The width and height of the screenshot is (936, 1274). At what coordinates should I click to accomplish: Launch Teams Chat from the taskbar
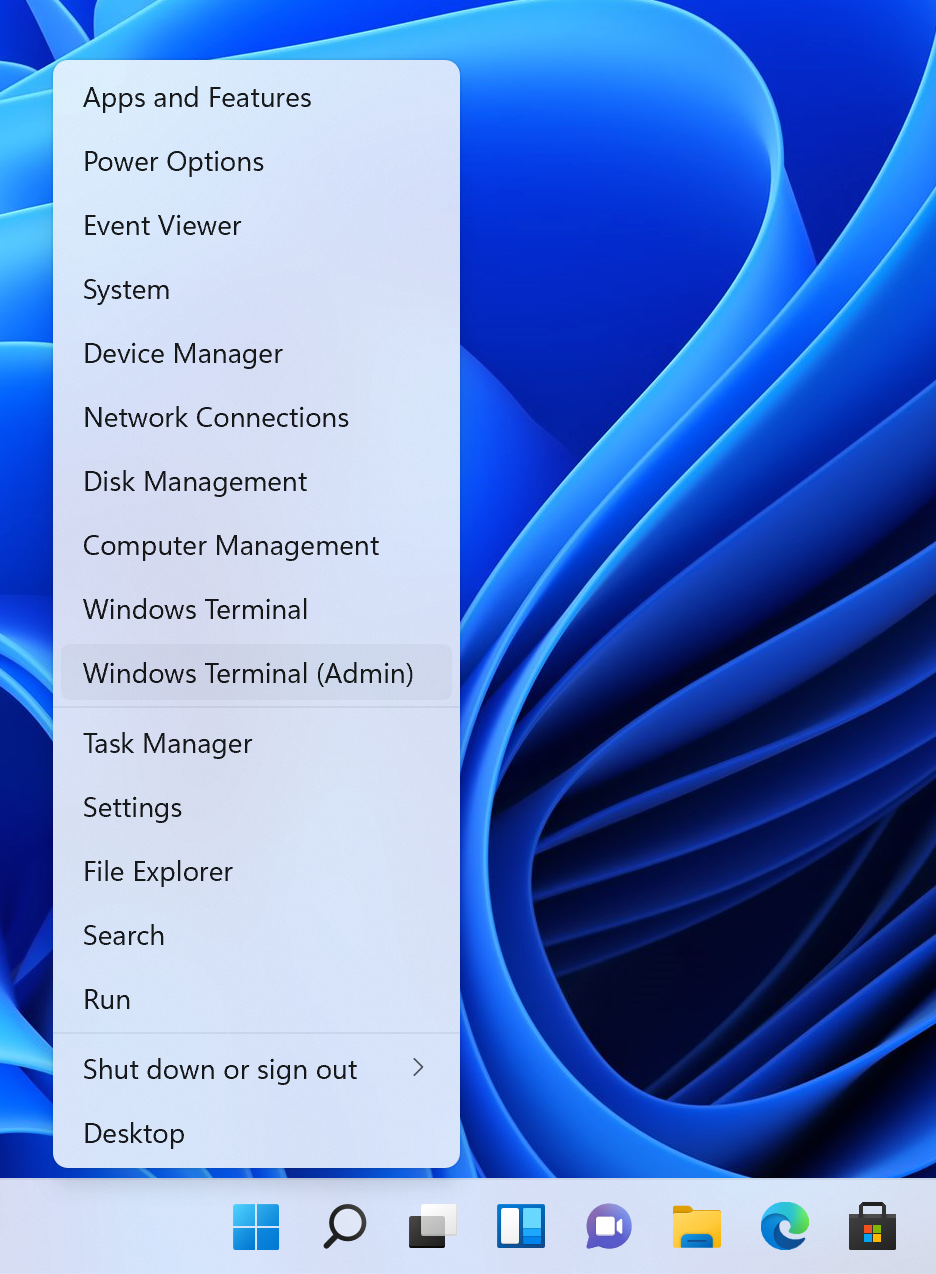(608, 1226)
